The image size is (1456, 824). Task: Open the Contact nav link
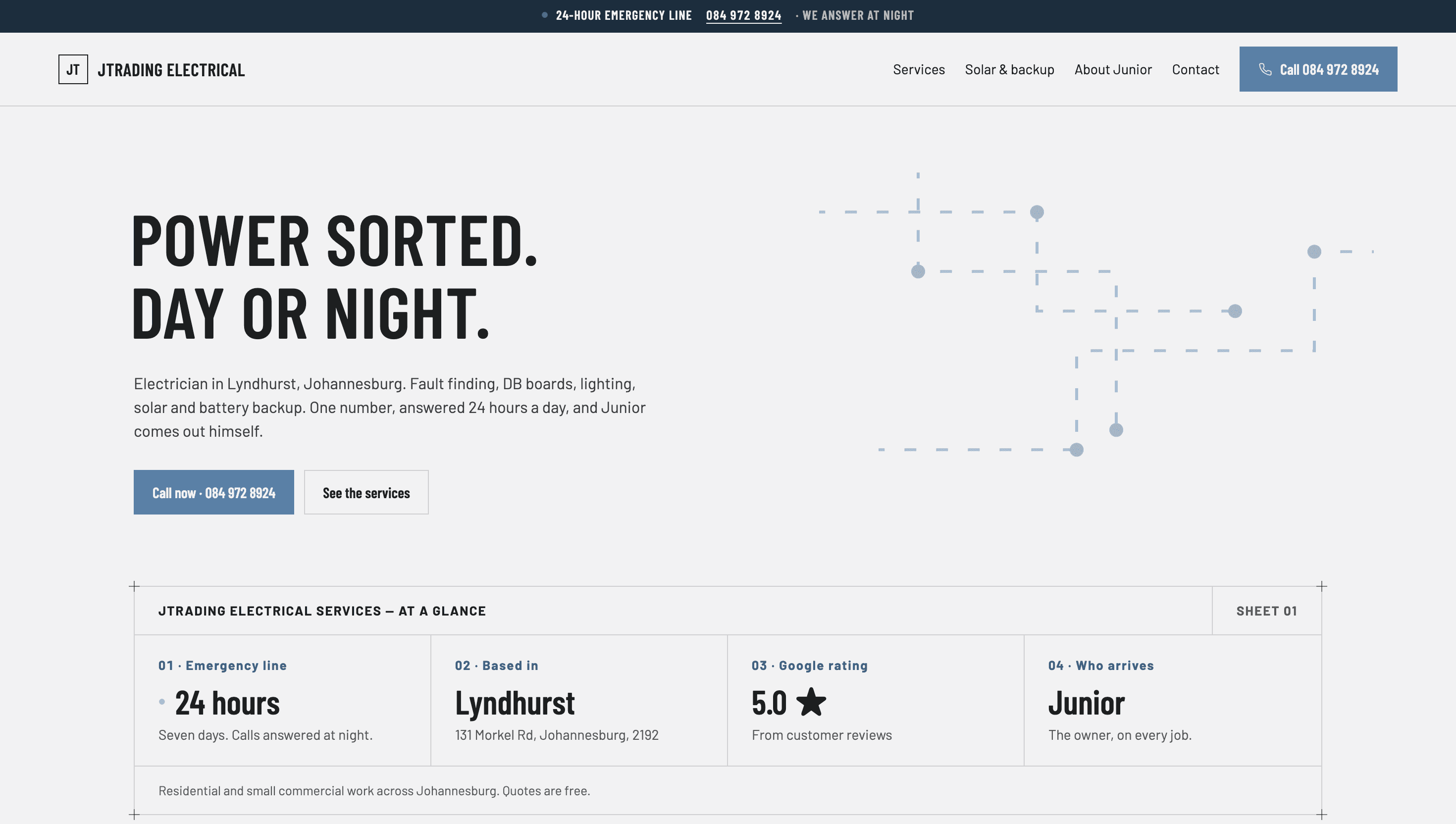[1195, 69]
